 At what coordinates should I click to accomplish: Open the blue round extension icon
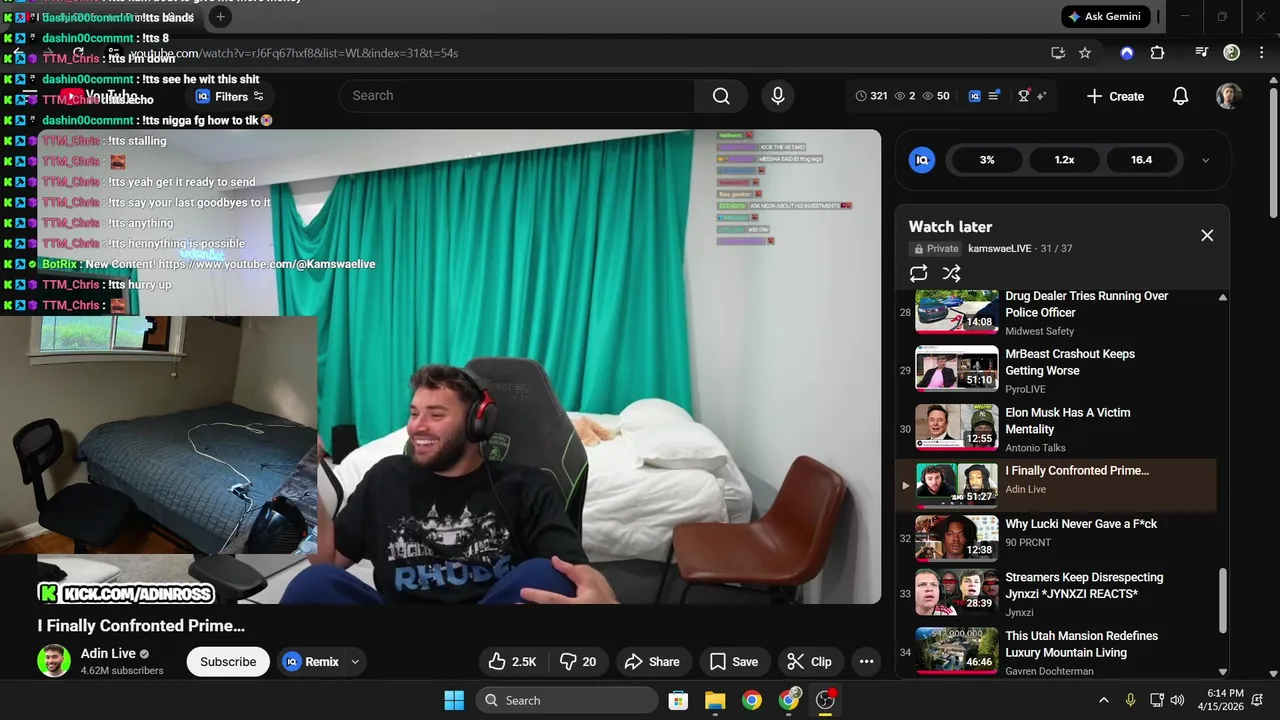coord(1127,53)
